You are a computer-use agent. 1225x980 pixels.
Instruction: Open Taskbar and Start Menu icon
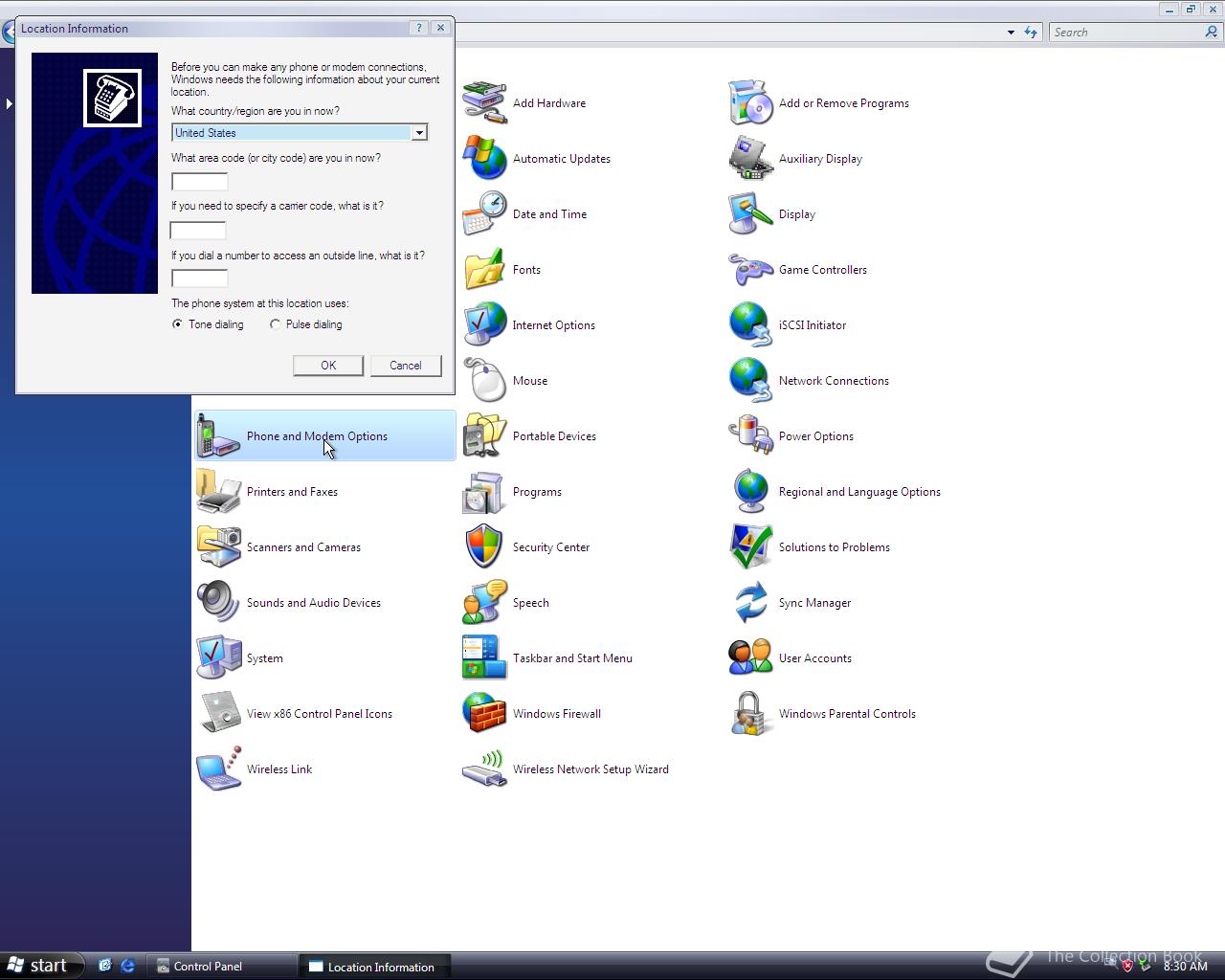tap(484, 658)
